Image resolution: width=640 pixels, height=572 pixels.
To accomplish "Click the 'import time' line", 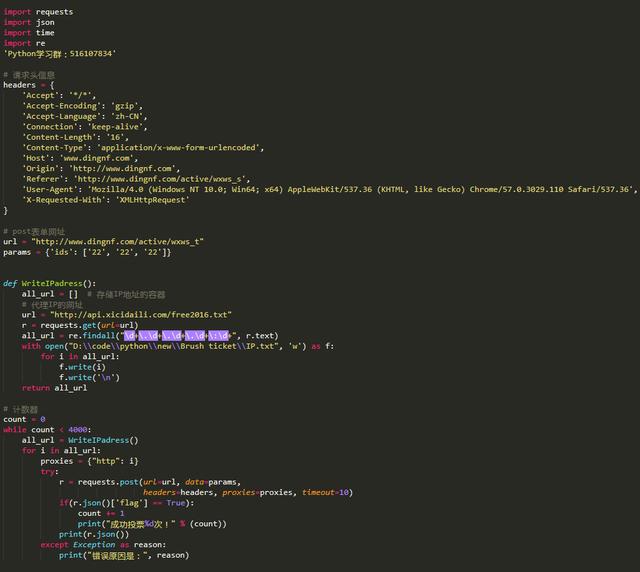I will pyautogui.click(x=29, y=33).
